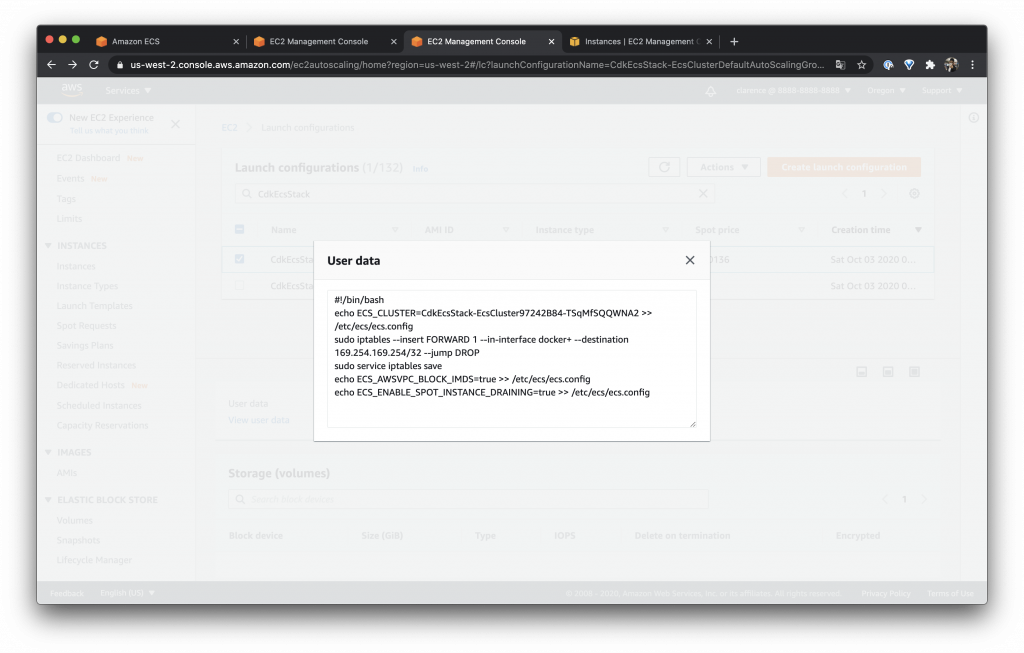Open the extensions puzzle icon

click(930, 65)
